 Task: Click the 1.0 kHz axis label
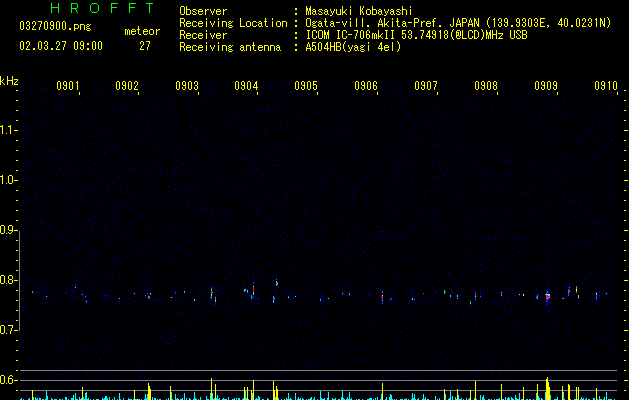(8, 180)
